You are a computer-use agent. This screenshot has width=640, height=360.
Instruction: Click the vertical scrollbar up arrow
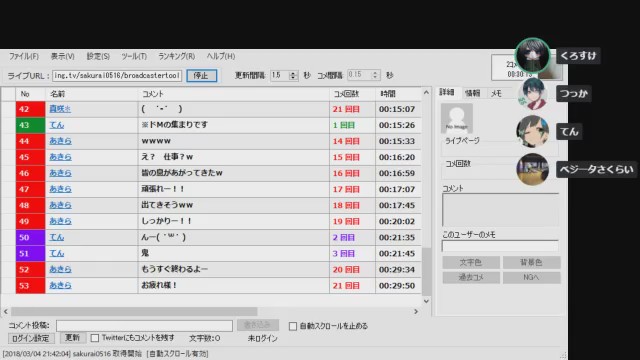(x=426, y=93)
